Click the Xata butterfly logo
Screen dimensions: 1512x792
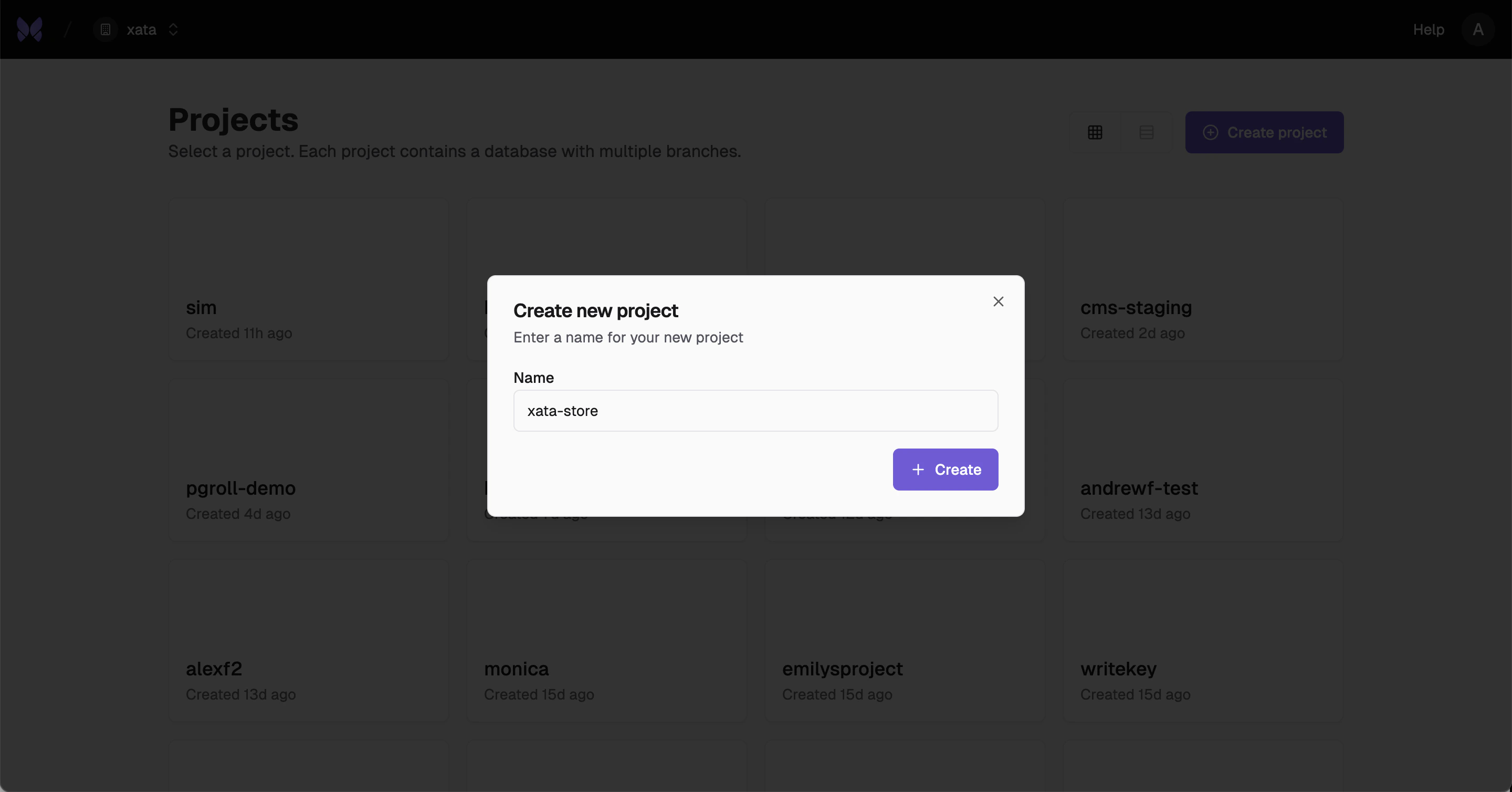[x=29, y=29]
